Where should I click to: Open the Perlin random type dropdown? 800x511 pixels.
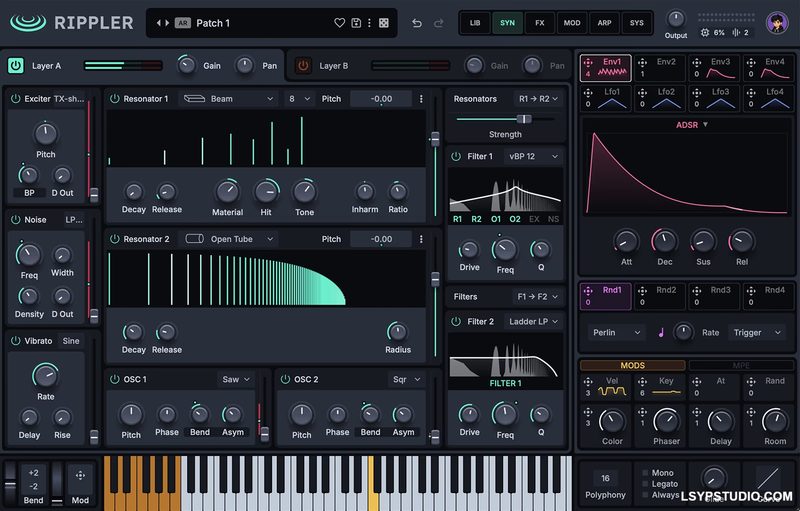pyautogui.click(x=616, y=333)
